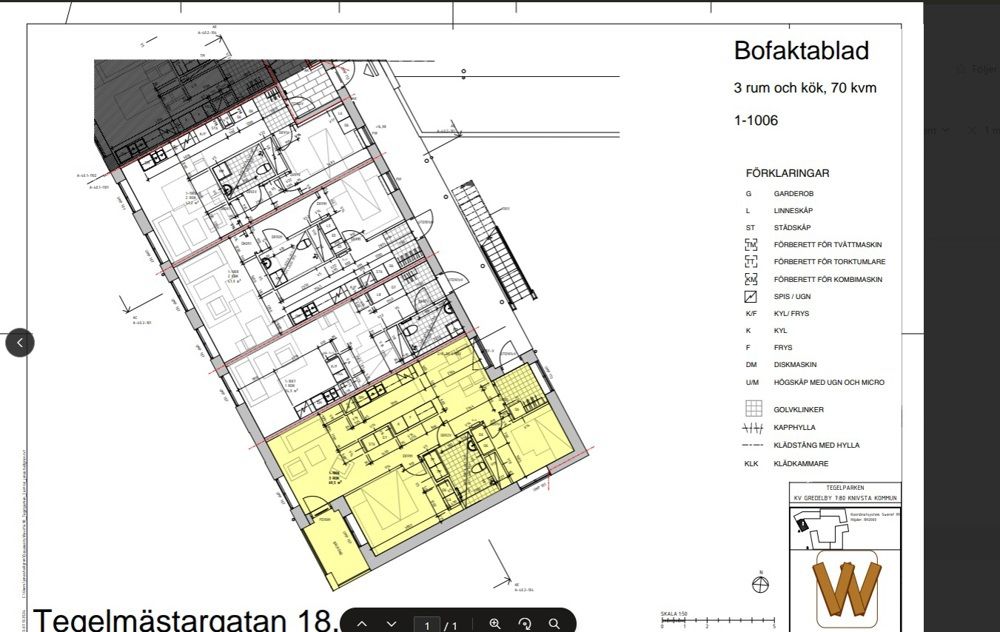The image size is (1000, 632).
Task: Zoom in with the plus magnifier icon
Action: tap(495, 624)
